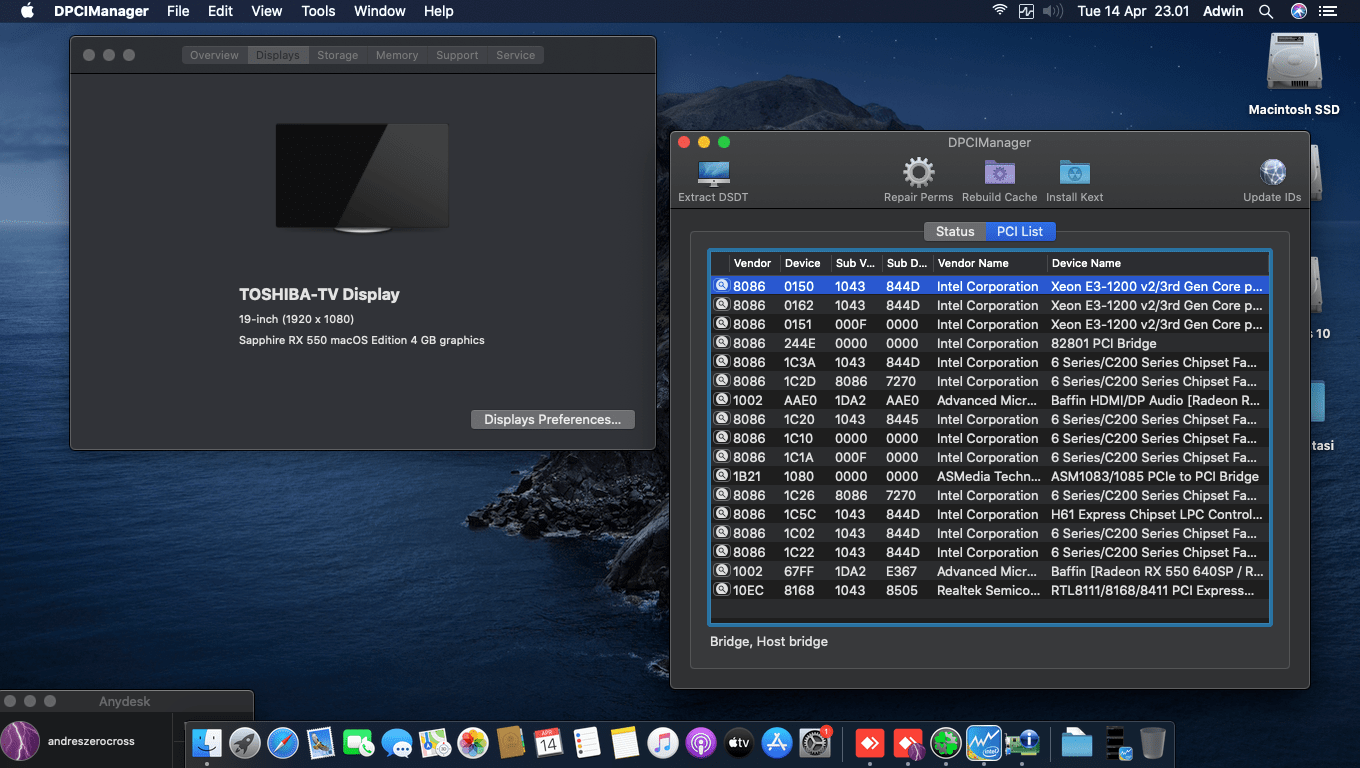Image resolution: width=1360 pixels, height=768 pixels.
Task: Sort the list by Device Name column
Action: click(x=1090, y=263)
